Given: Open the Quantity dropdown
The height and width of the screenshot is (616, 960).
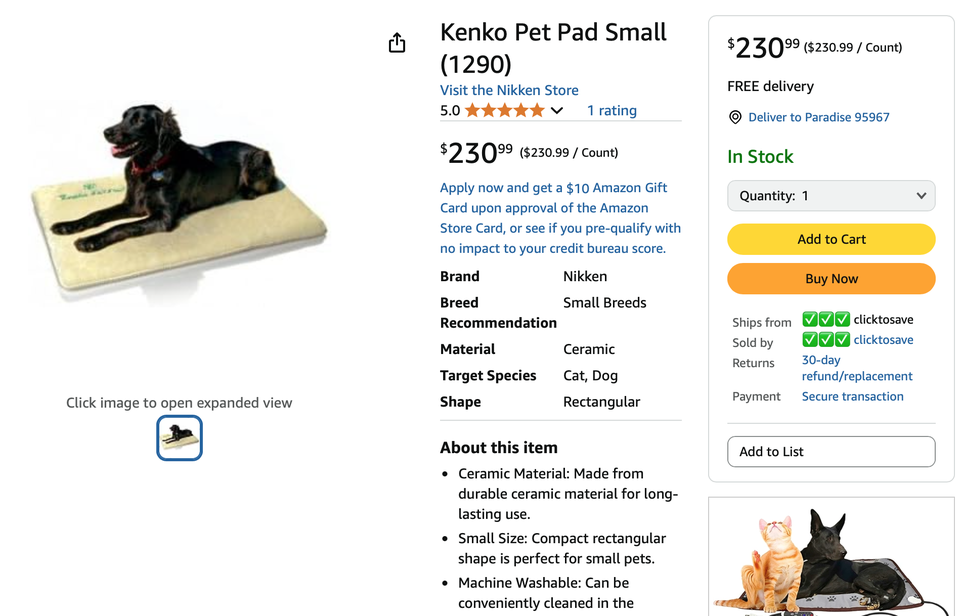Looking at the screenshot, I should (831, 196).
